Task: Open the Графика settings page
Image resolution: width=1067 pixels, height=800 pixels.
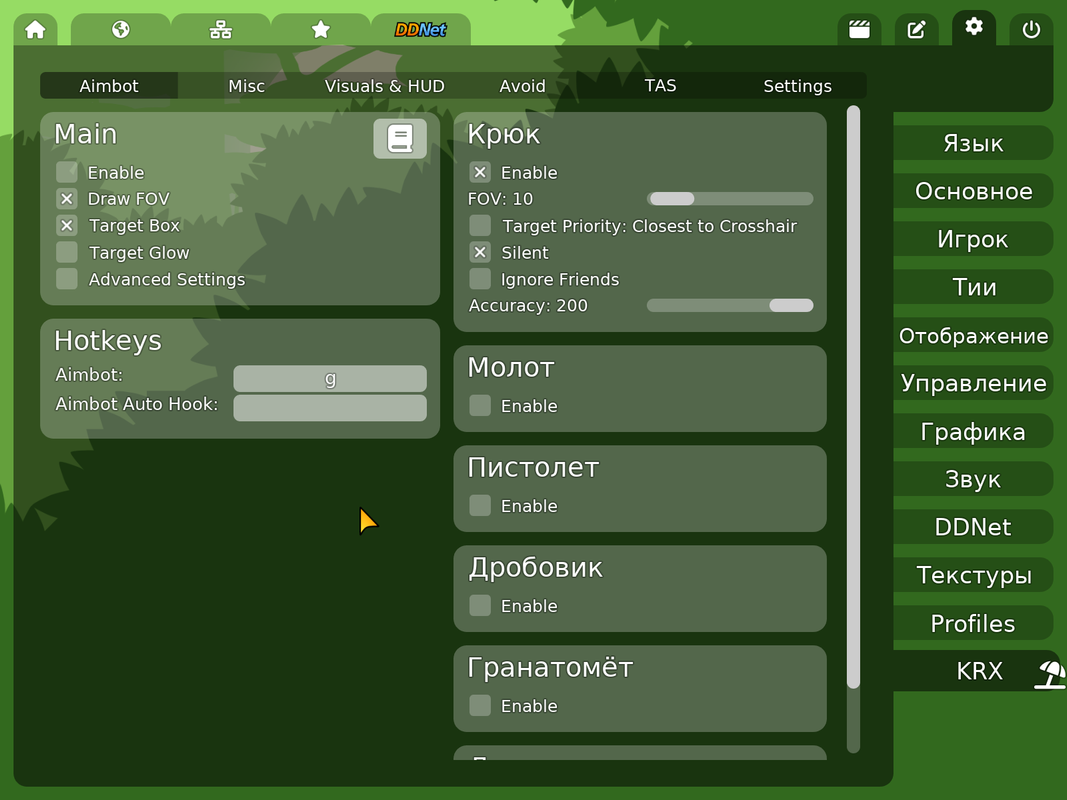Action: pos(973,431)
